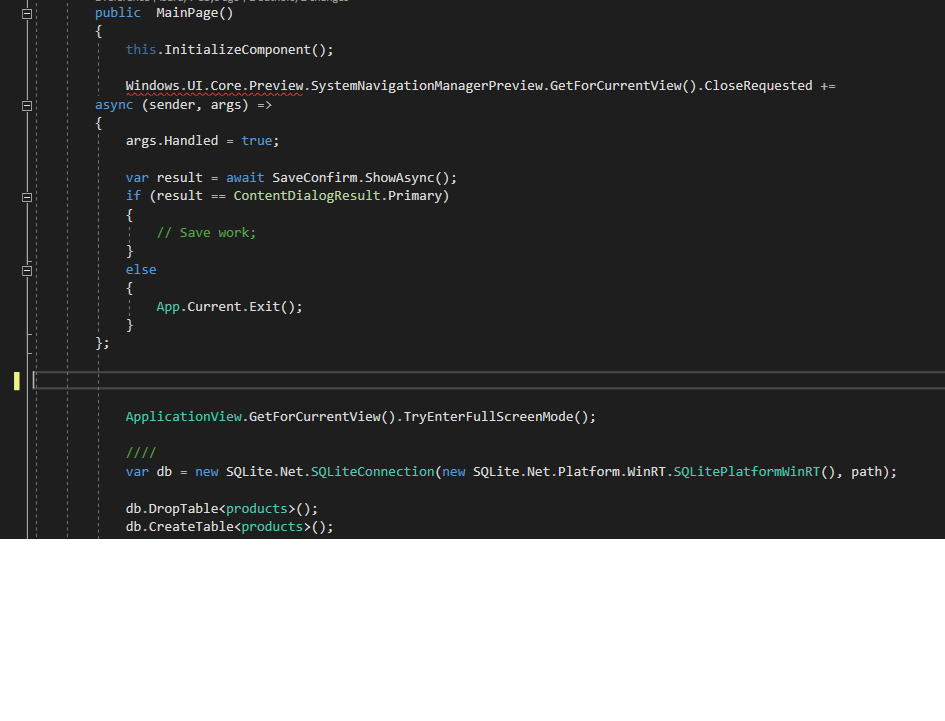Click the this keyword
The height and width of the screenshot is (721, 945).
[141, 49]
